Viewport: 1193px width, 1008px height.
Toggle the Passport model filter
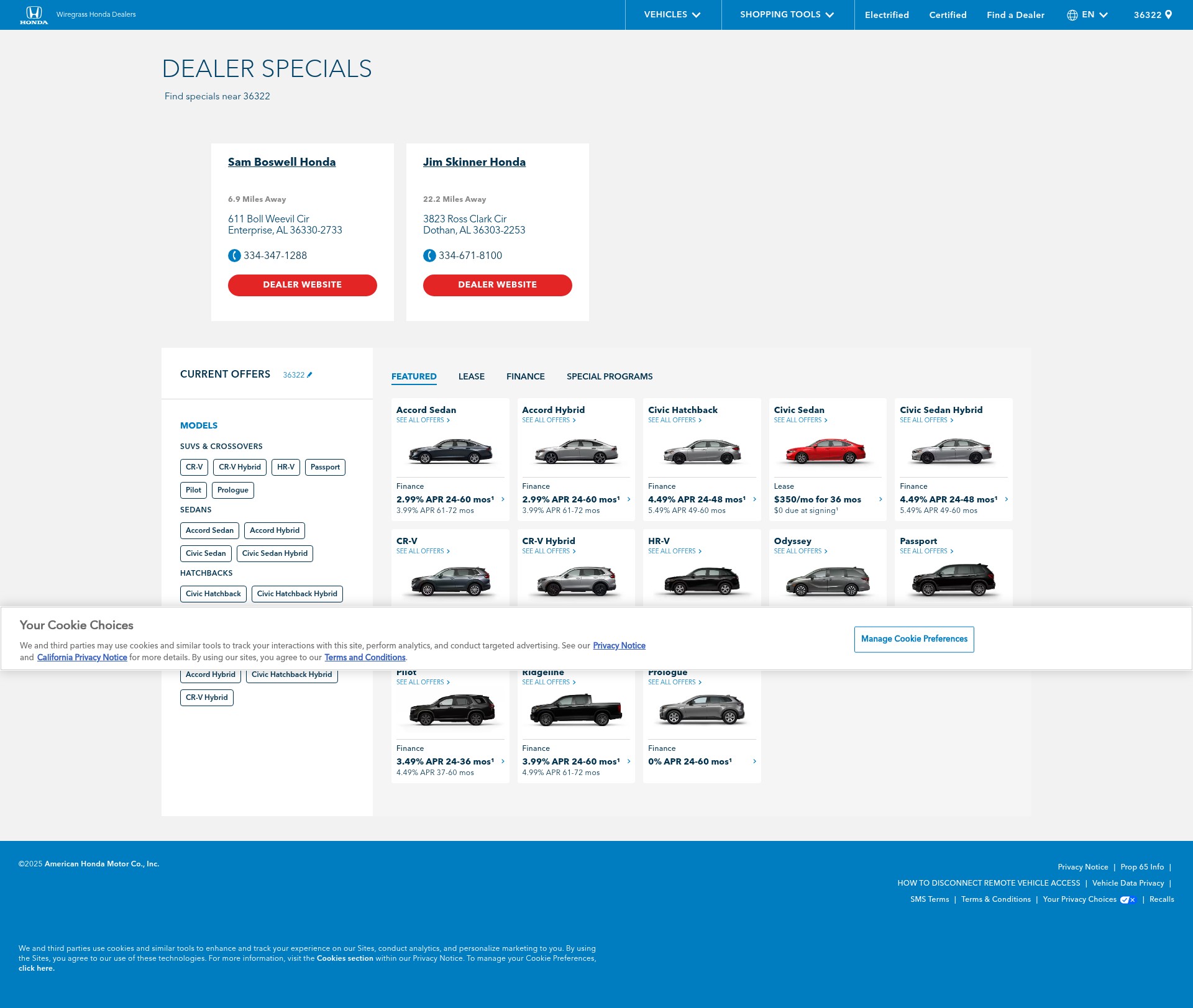(325, 468)
